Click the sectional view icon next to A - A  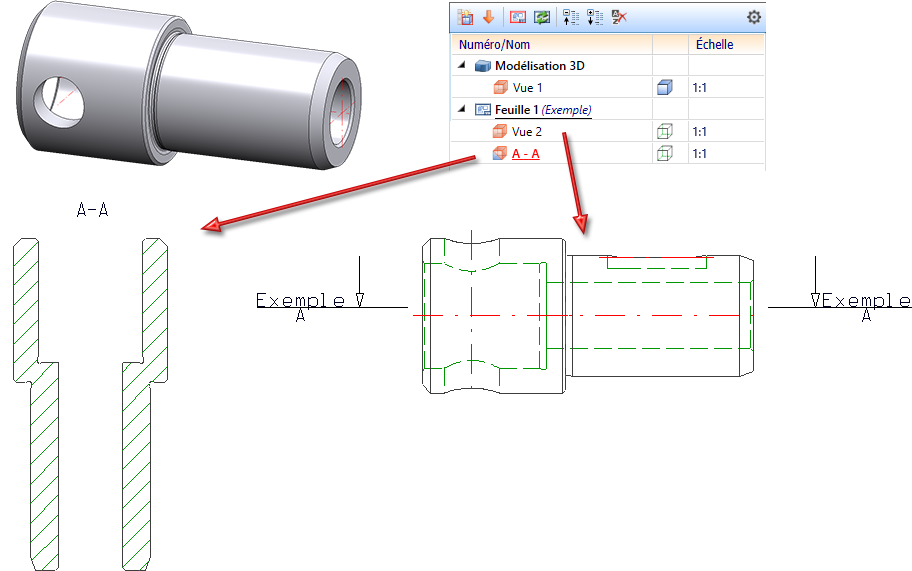[x=500, y=154]
